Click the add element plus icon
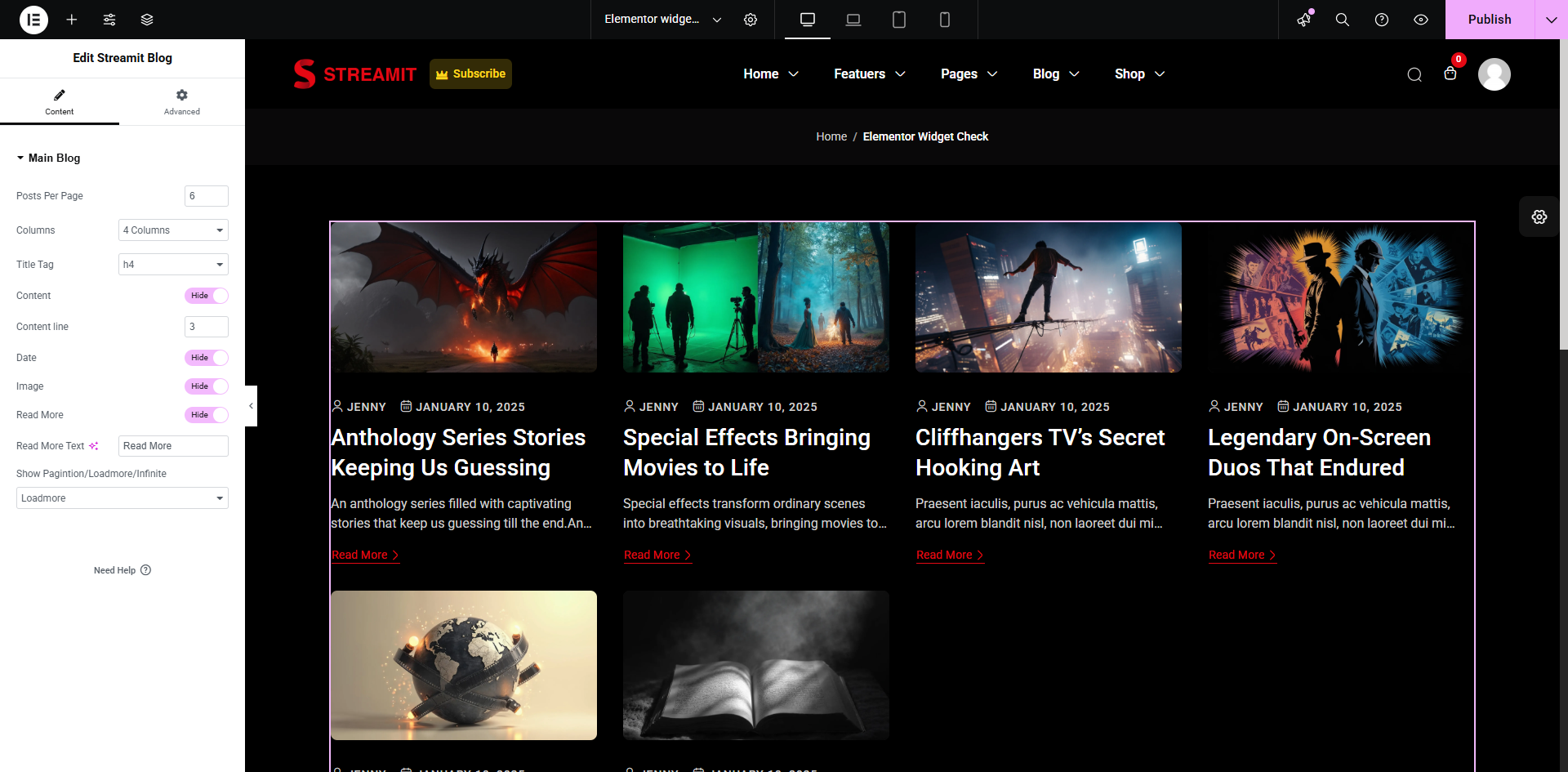The image size is (1568, 772). tap(72, 20)
